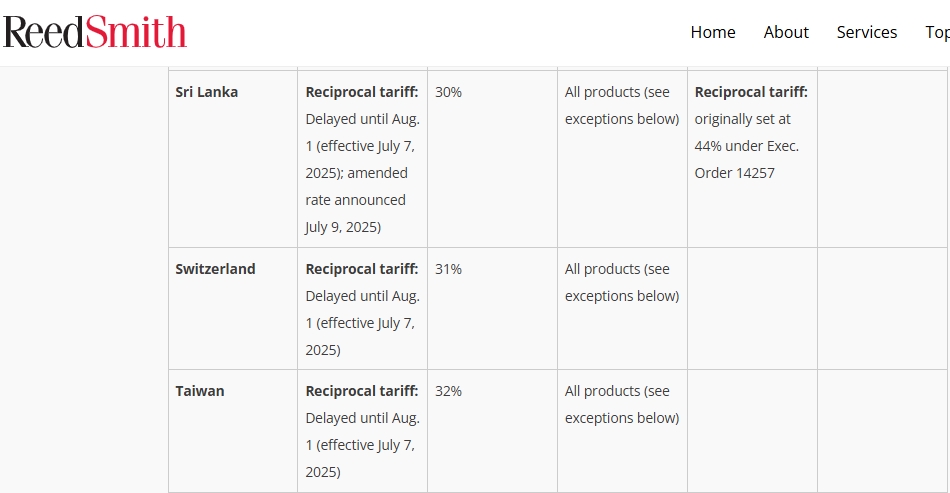
Task: Select the Sri Lanka country cell
Action: [x=207, y=92]
